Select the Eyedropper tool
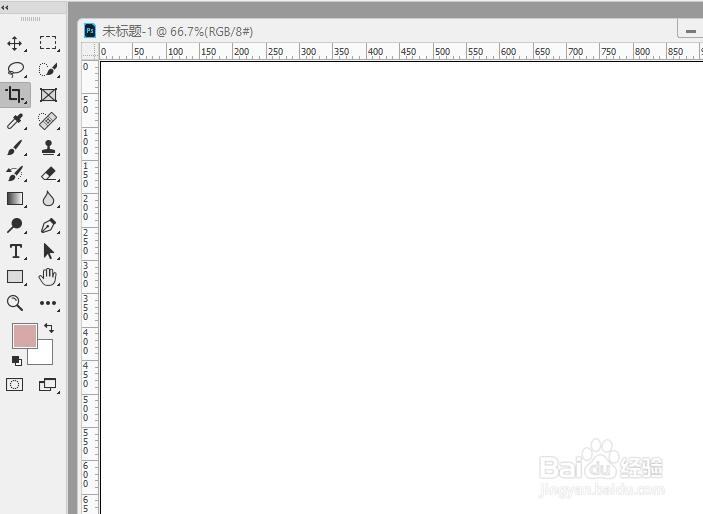The width and height of the screenshot is (703, 514). [x=15, y=121]
